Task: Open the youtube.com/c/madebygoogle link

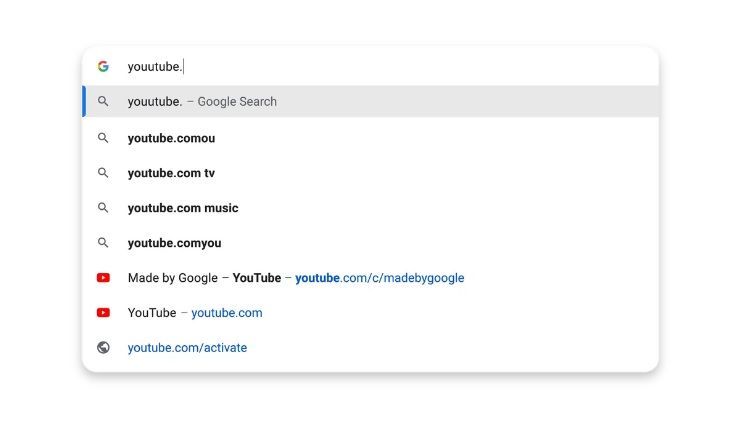Action: point(379,278)
